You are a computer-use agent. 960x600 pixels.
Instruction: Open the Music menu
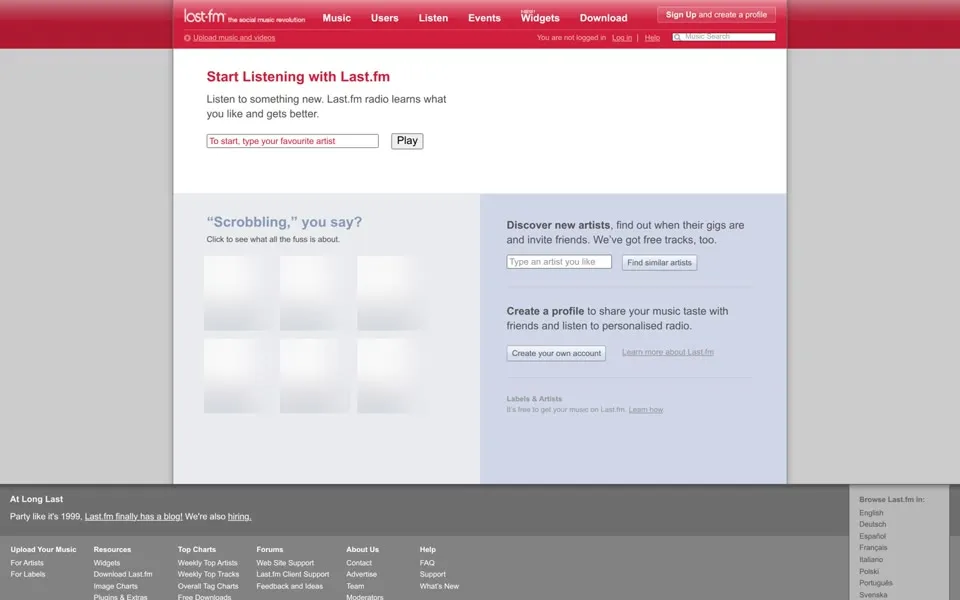(337, 18)
